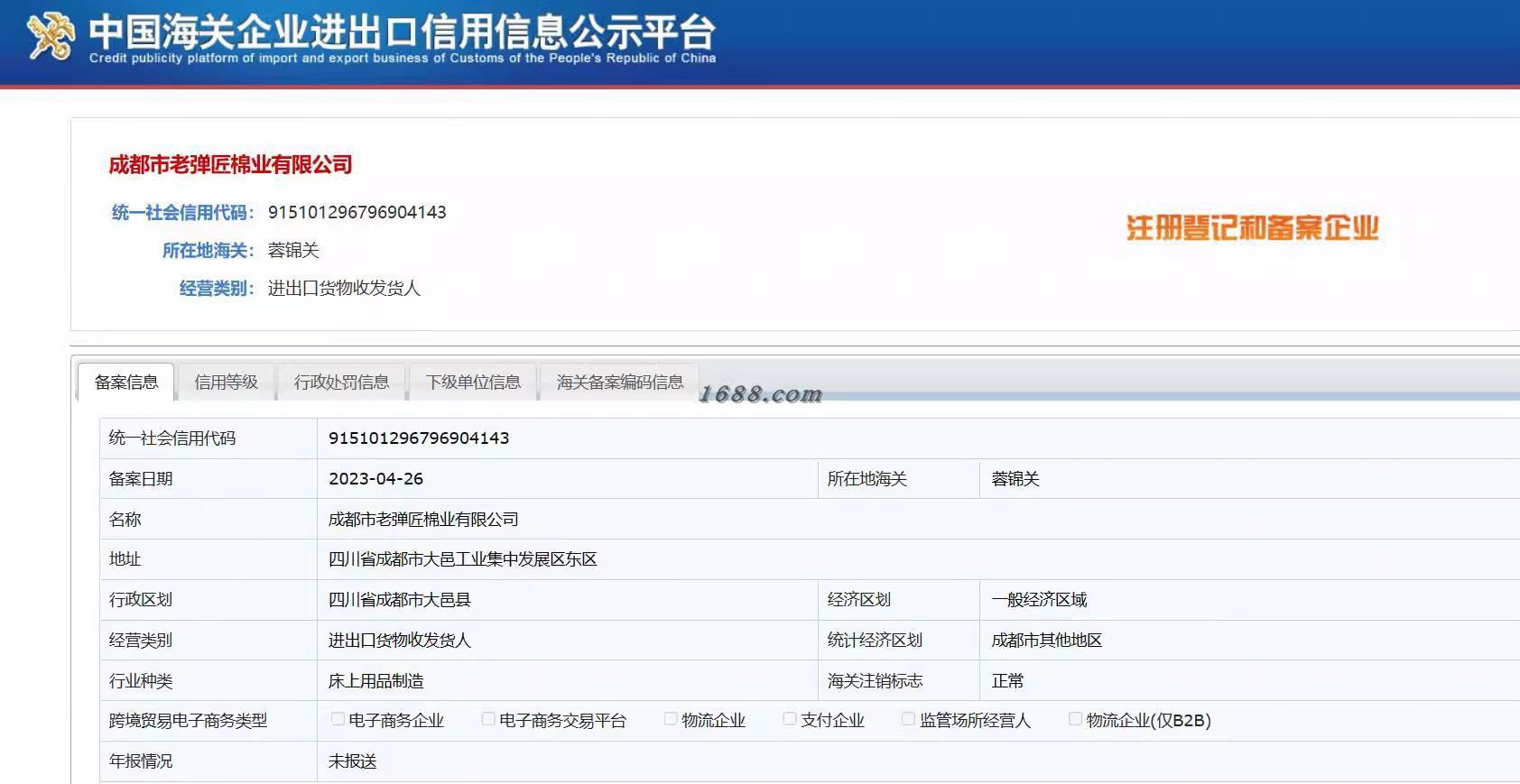This screenshot has width=1520, height=784.
Task: Click the 经济区划 value 一般经济区域
Action: point(1039,600)
